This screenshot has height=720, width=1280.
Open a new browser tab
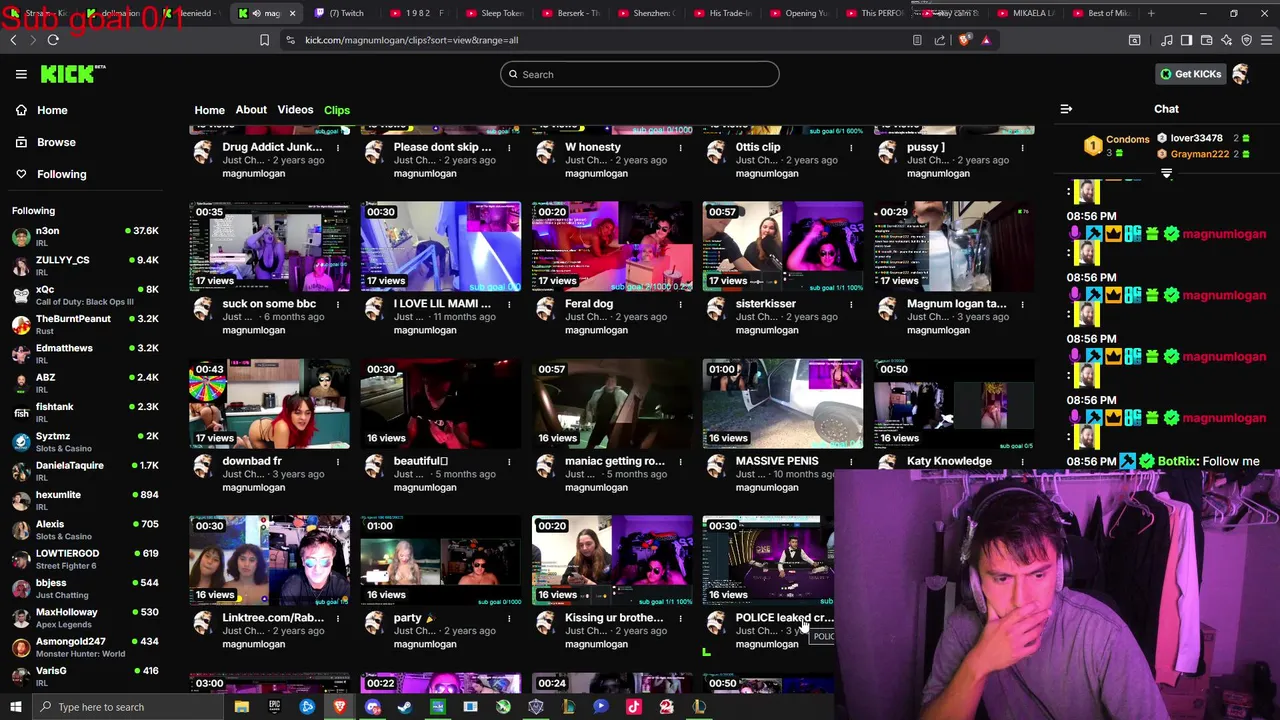(x=1151, y=13)
